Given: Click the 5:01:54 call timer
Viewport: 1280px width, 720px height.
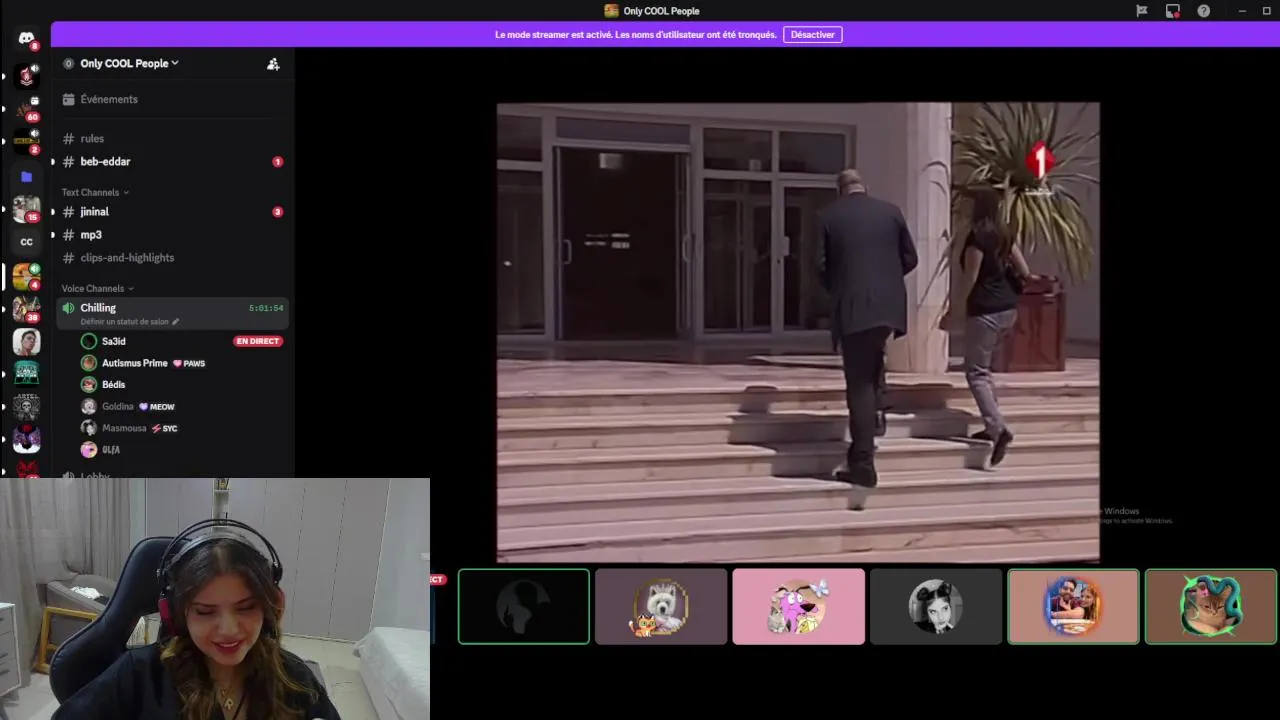Looking at the screenshot, I should pos(266,308).
